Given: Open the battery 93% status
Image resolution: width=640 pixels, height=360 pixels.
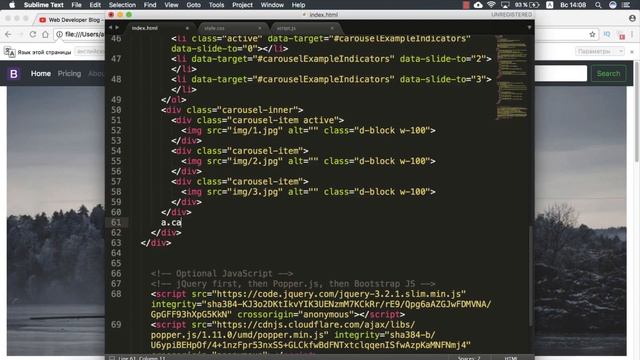Looking at the screenshot, I should (527, 5).
